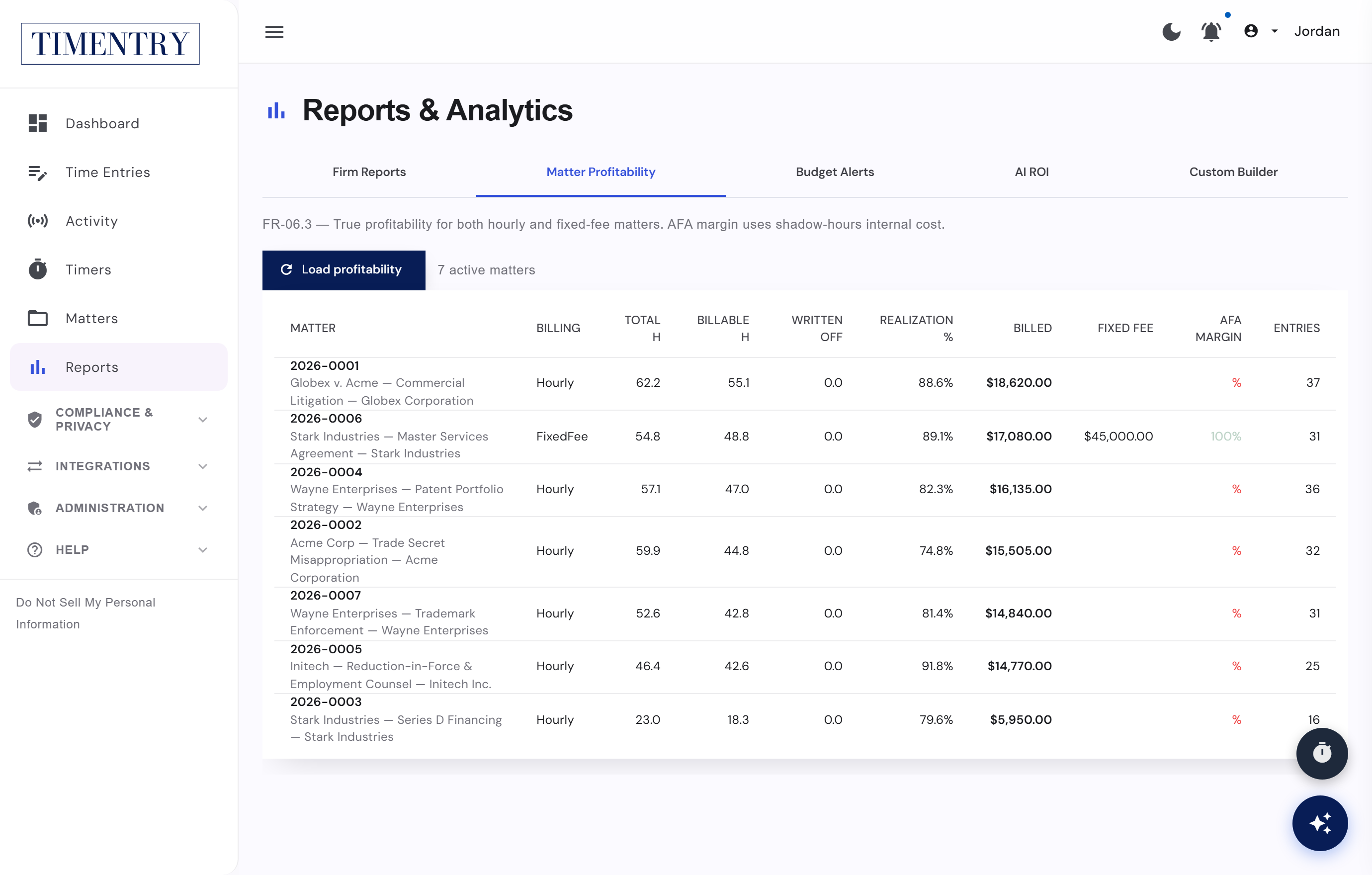The image size is (1372, 875).
Task: Click billed amount $15,505.00
Action: 1018,550
